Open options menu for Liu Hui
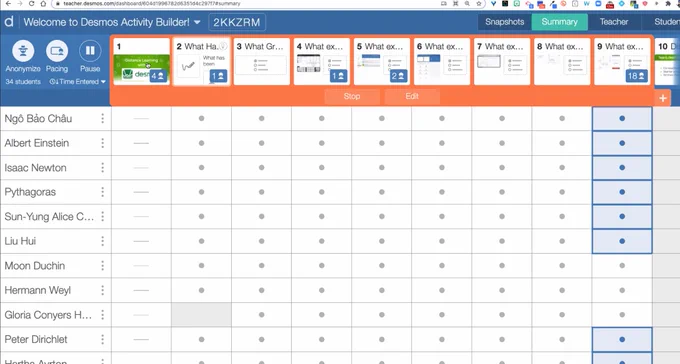This screenshot has width=680, height=364. tap(103, 241)
